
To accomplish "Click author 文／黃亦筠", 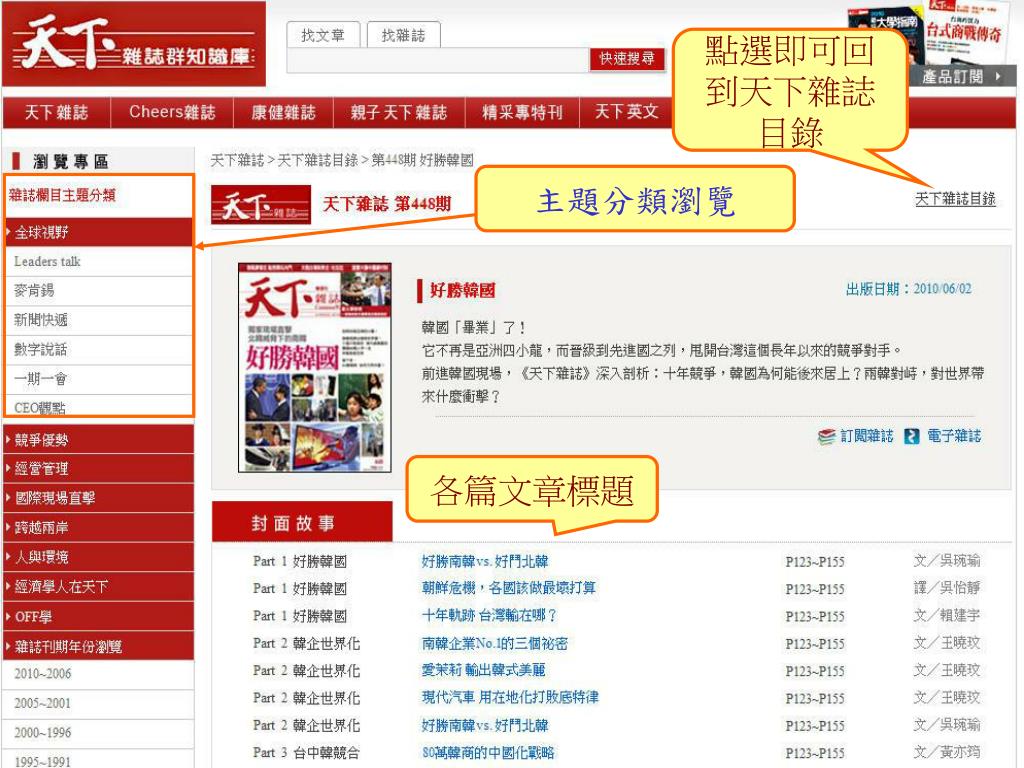I will (x=947, y=752).
